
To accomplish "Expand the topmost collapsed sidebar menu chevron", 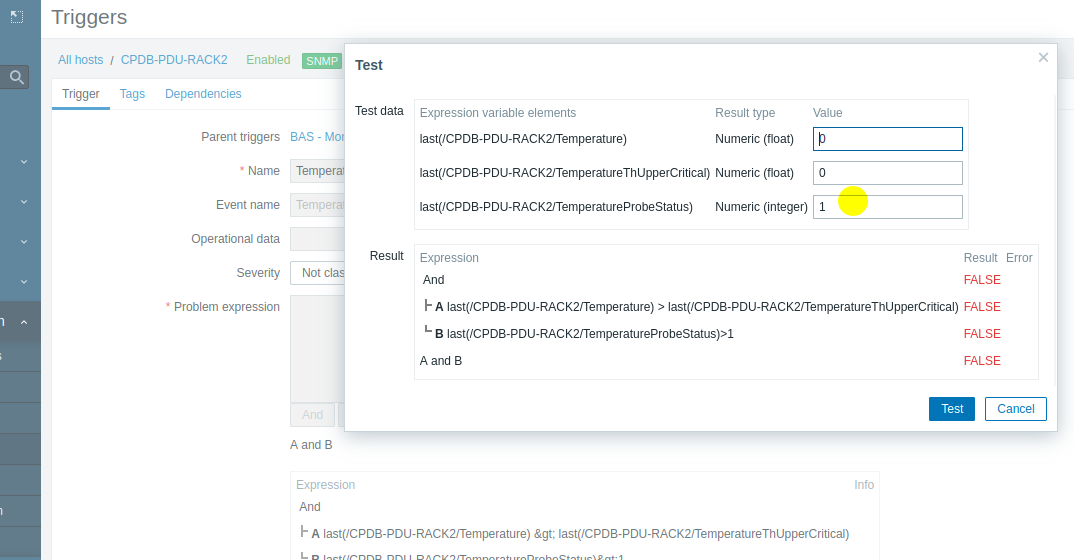I will (24, 161).
